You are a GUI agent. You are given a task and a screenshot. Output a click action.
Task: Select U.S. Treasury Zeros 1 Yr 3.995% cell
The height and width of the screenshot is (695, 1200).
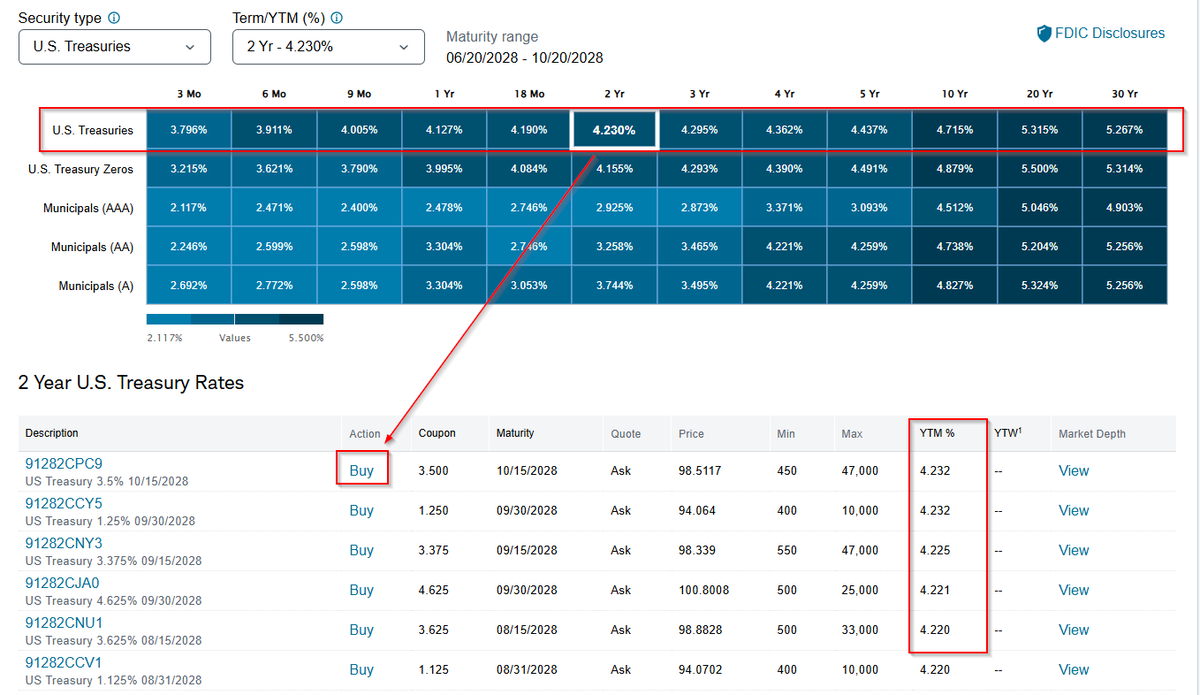[x=444, y=169]
